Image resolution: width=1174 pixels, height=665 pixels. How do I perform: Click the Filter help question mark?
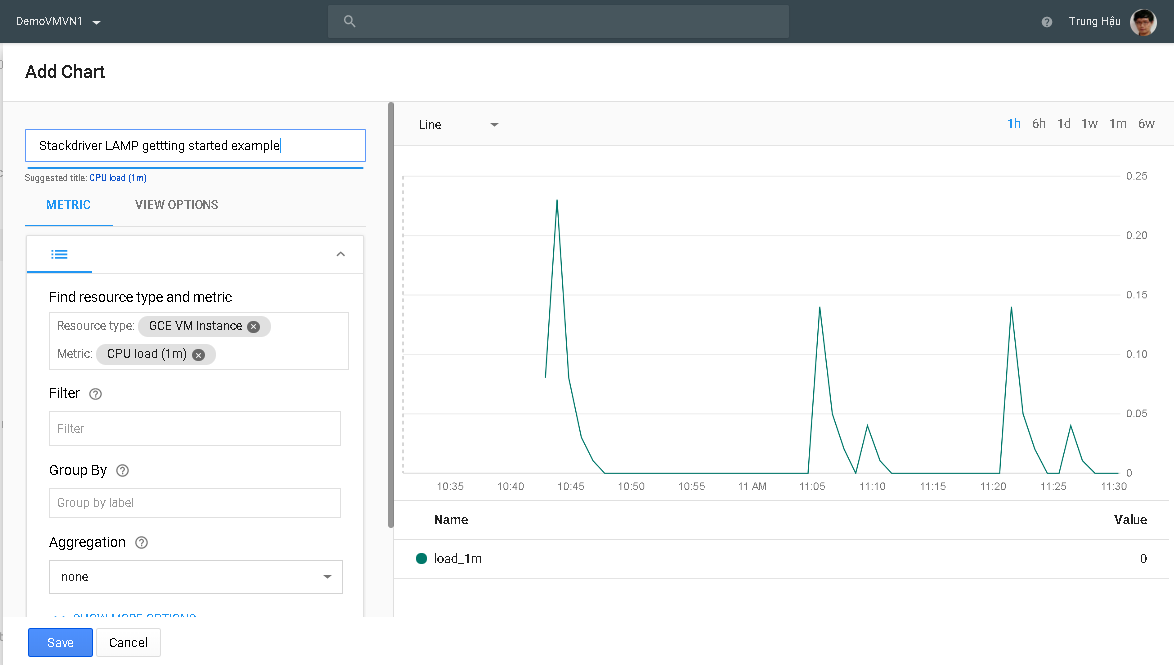pos(94,393)
